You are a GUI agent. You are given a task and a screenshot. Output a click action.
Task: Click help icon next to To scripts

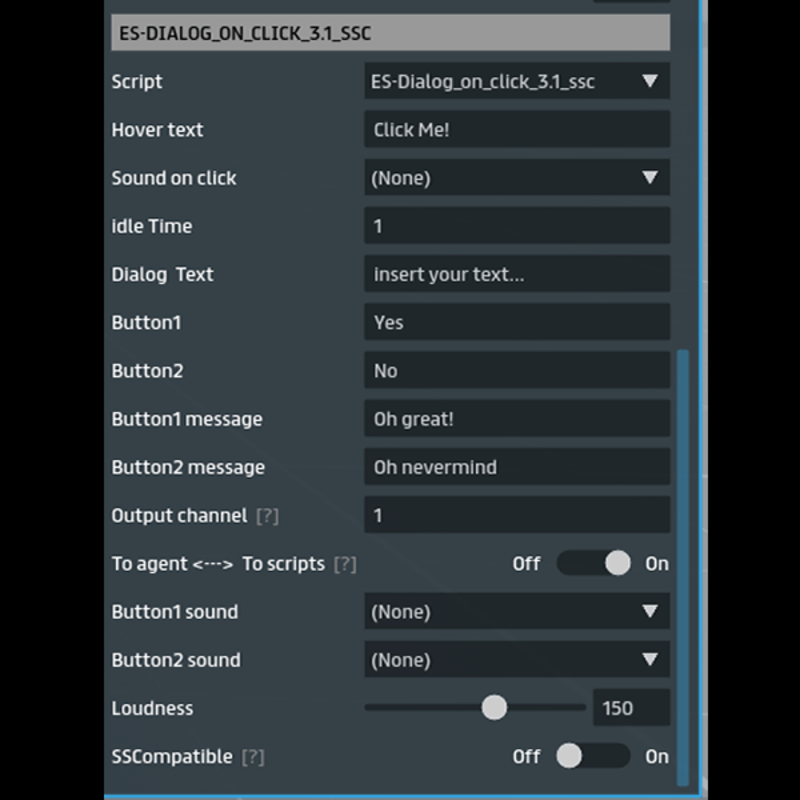point(344,564)
